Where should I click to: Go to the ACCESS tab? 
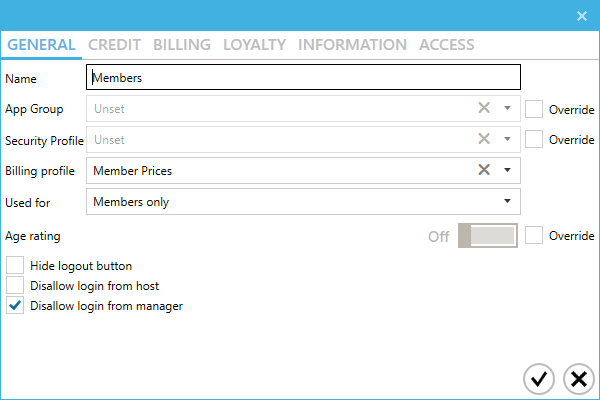point(447,45)
